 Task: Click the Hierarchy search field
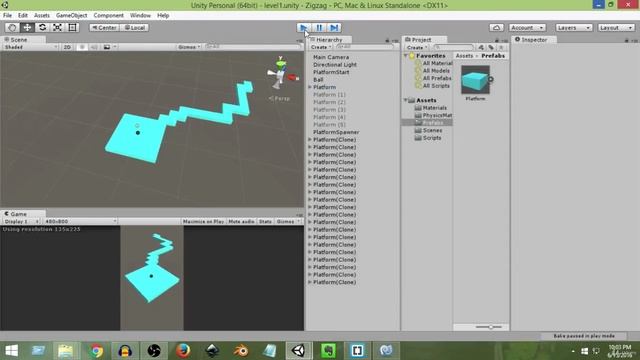pyautogui.click(x=365, y=47)
